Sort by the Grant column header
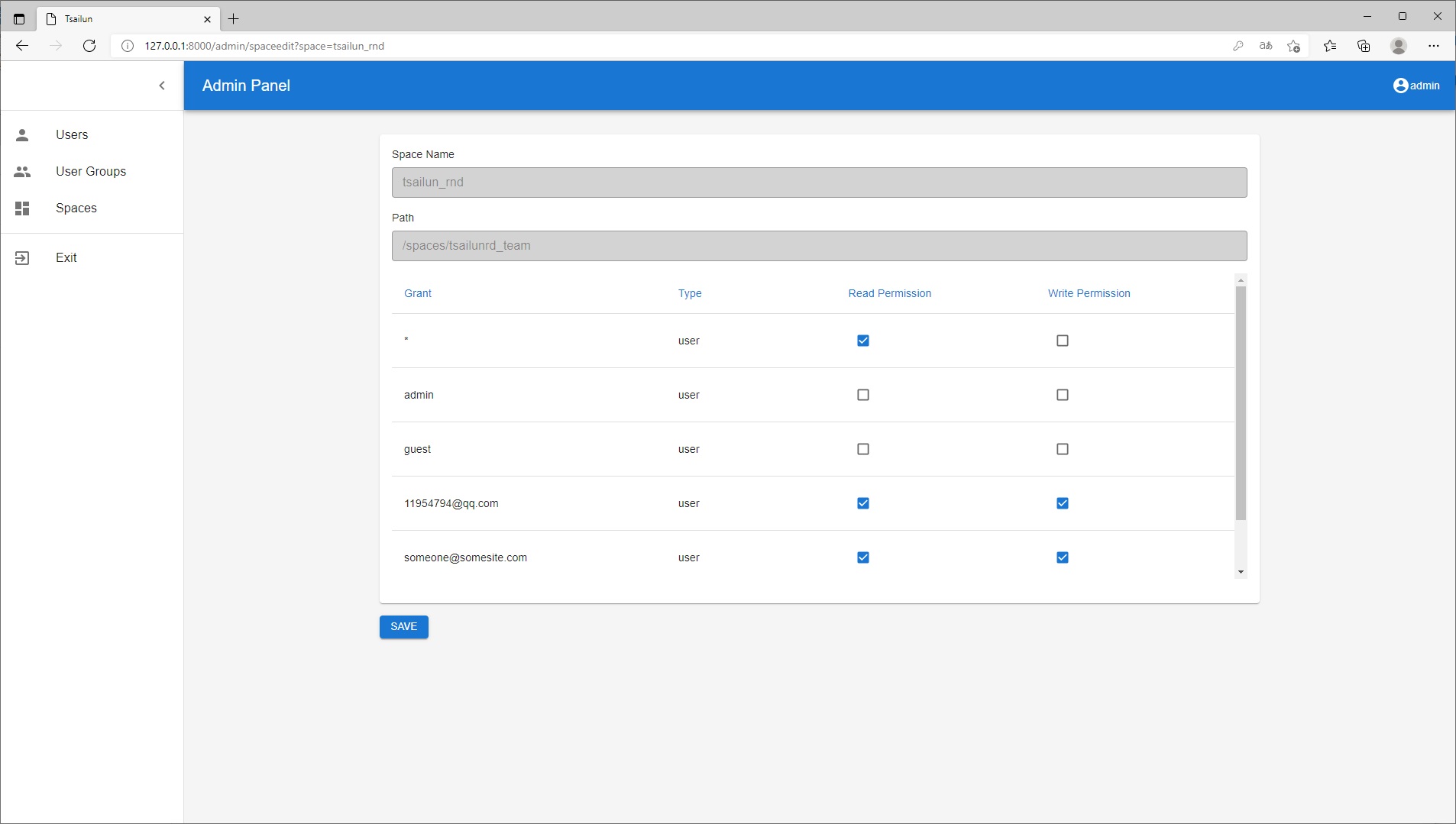This screenshot has height=824, width=1456. click(418, 293)
